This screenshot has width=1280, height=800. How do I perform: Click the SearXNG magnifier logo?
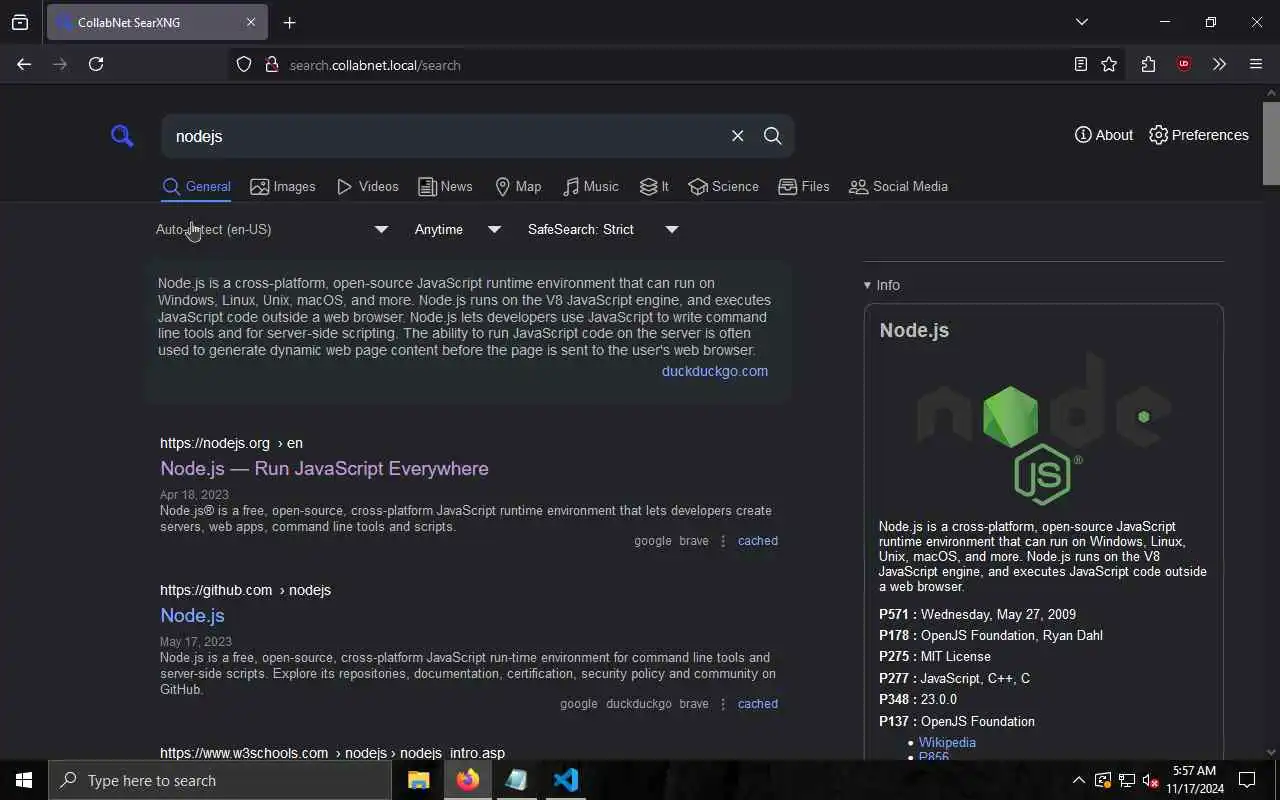[122, 136]
